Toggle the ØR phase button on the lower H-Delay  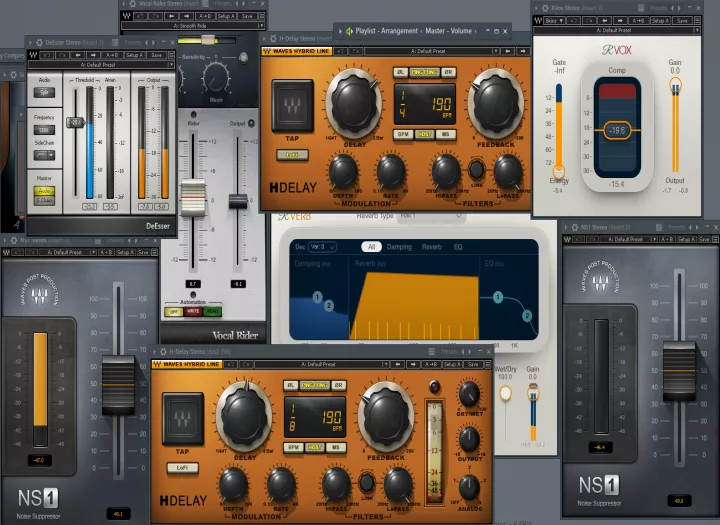pos(338,385)
